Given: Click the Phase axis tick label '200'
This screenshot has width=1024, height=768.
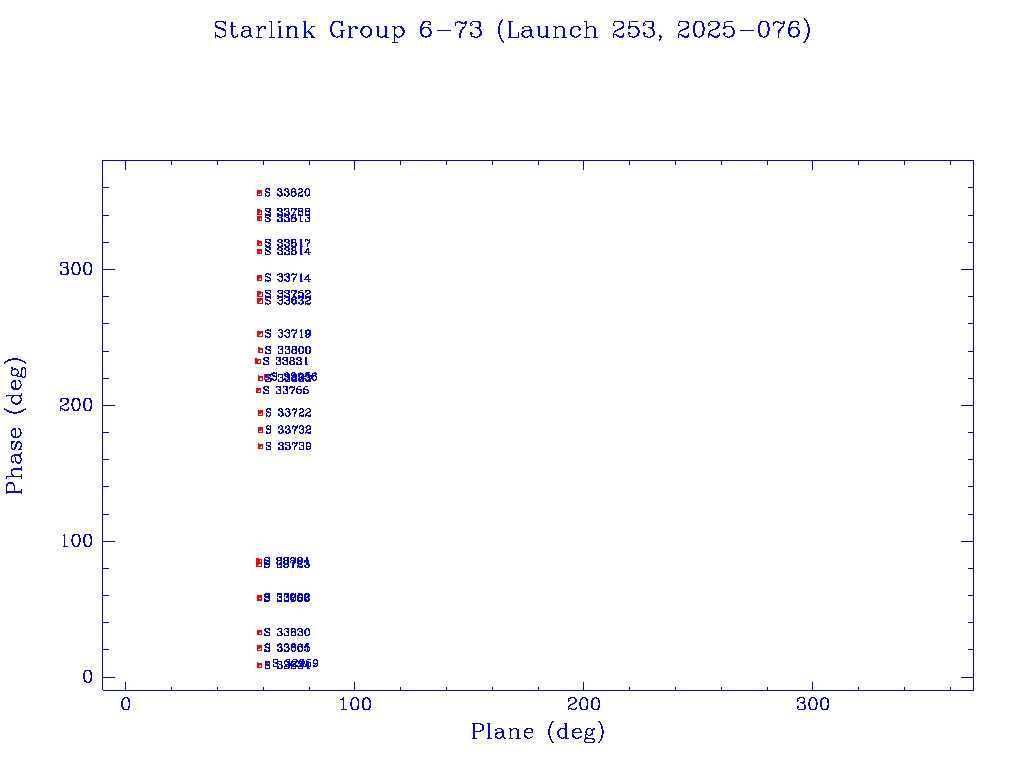Looking at the screenshot, I should (76, 405).
